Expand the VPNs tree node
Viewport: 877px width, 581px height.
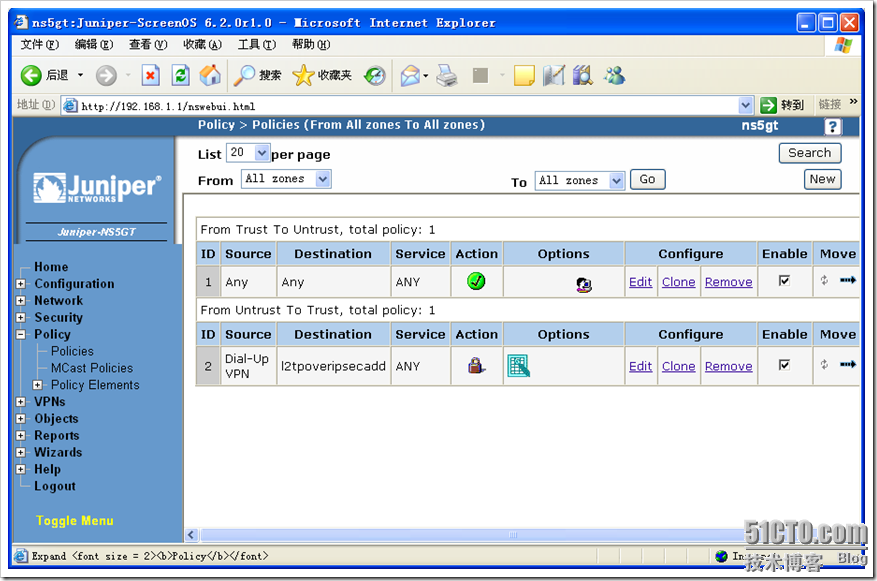click(21, 401)
